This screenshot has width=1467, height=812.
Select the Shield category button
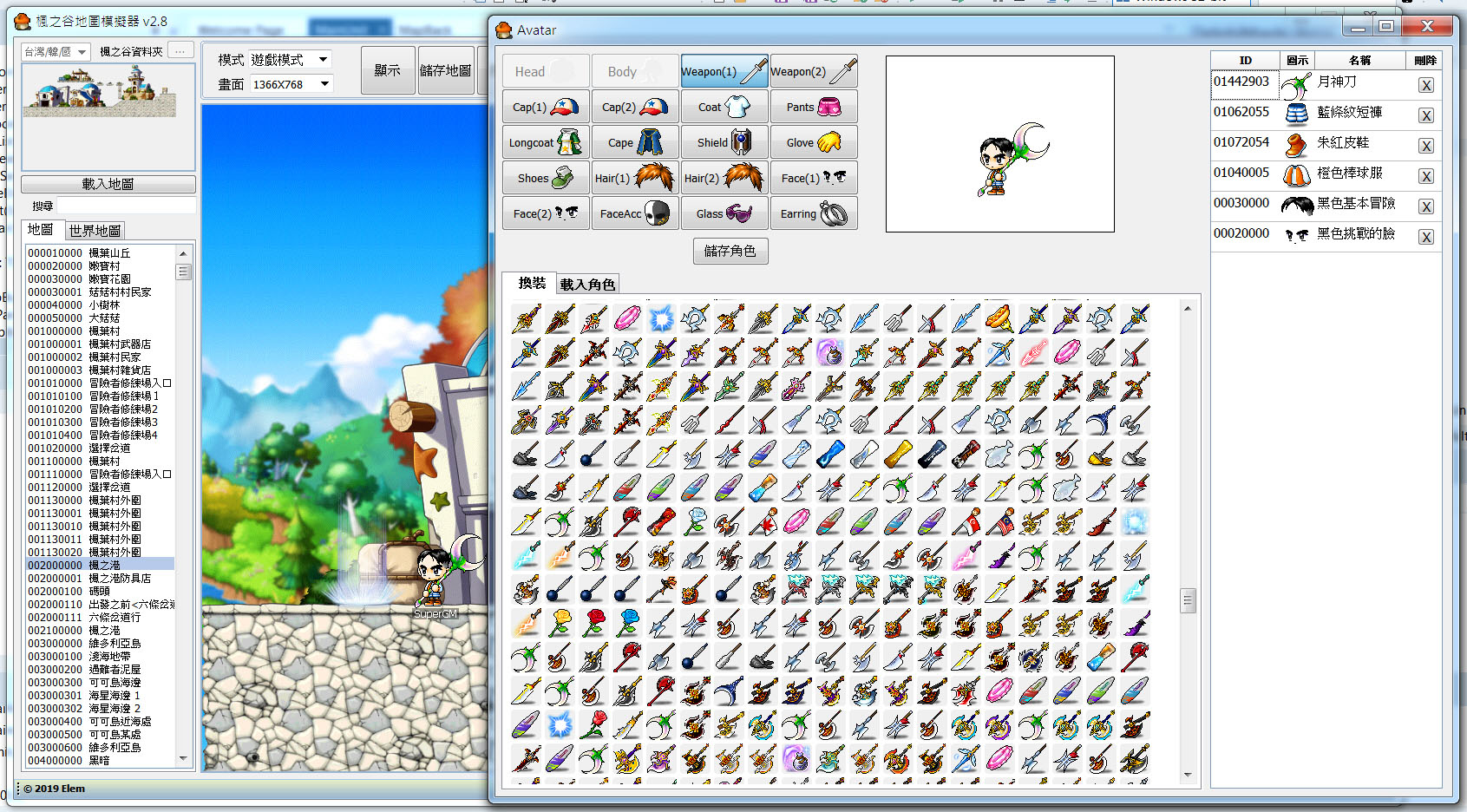point(724,142)
